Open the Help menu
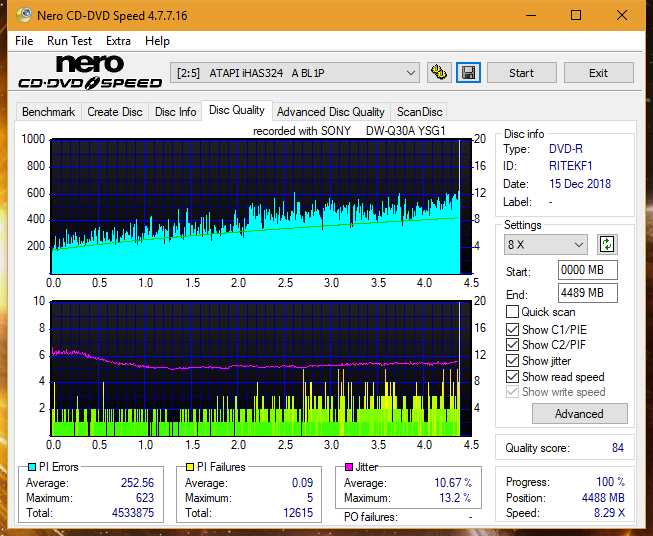Viewport: 653px width, 536px height. tap(157, 41)
